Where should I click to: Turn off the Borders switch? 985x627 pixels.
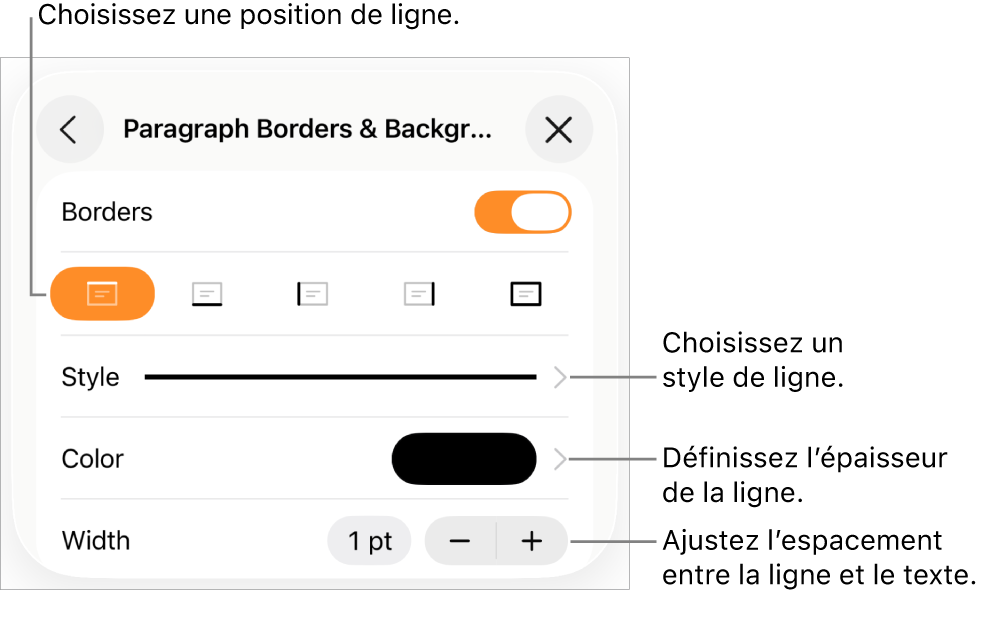coord(523,212)
